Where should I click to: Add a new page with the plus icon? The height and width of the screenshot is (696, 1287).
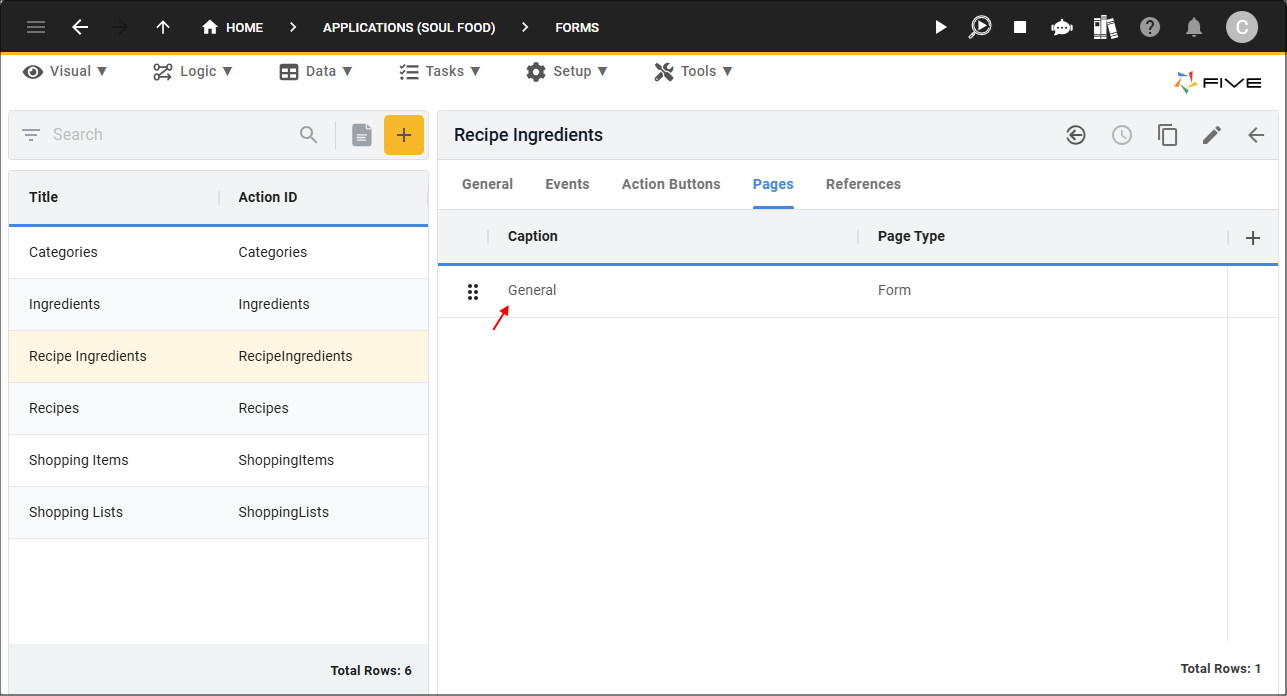(1253, 238)
